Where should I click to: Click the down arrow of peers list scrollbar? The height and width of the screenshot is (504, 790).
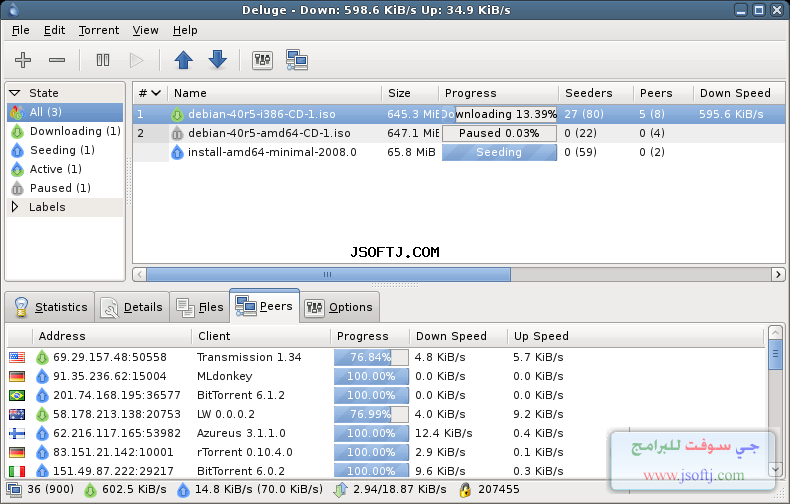tap(775, 469)
